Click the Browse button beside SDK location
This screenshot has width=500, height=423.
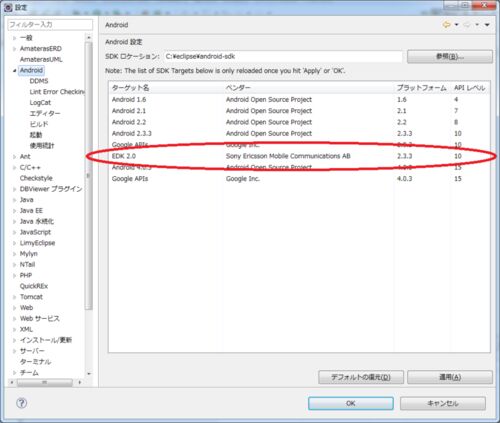450,56
